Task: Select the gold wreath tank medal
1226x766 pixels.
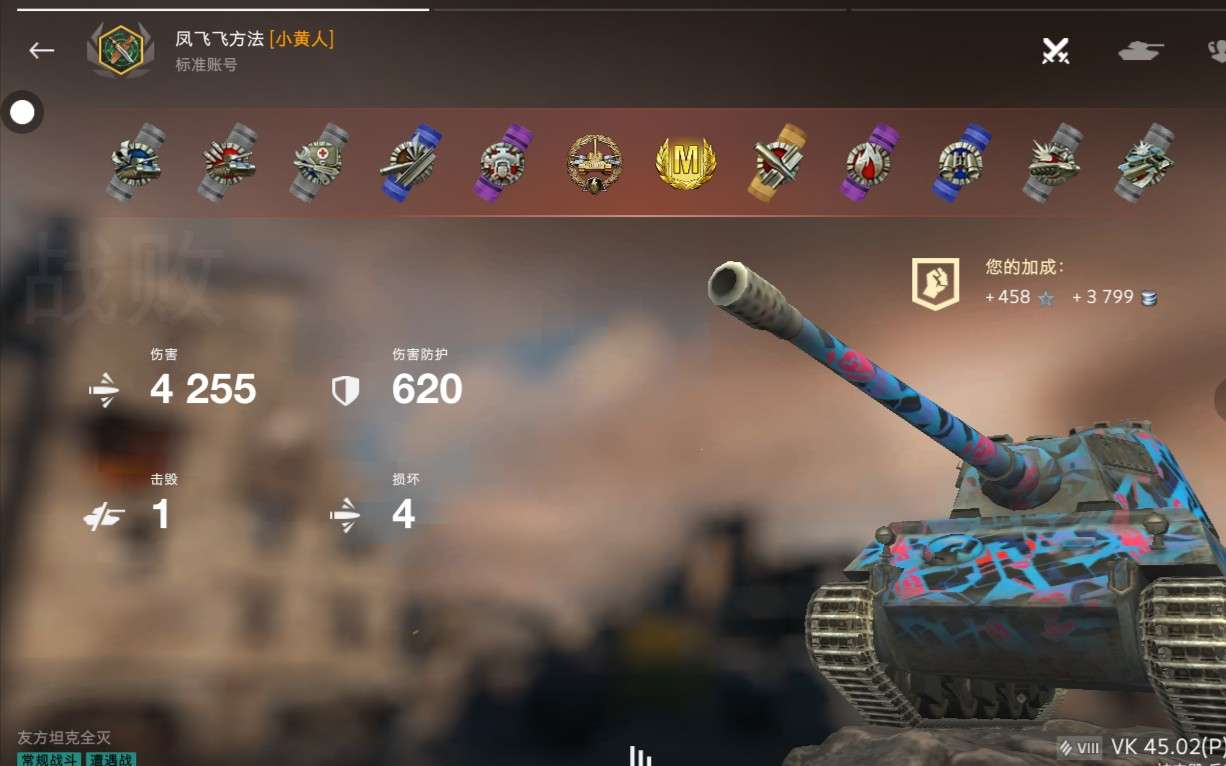Action: (594, 163)
